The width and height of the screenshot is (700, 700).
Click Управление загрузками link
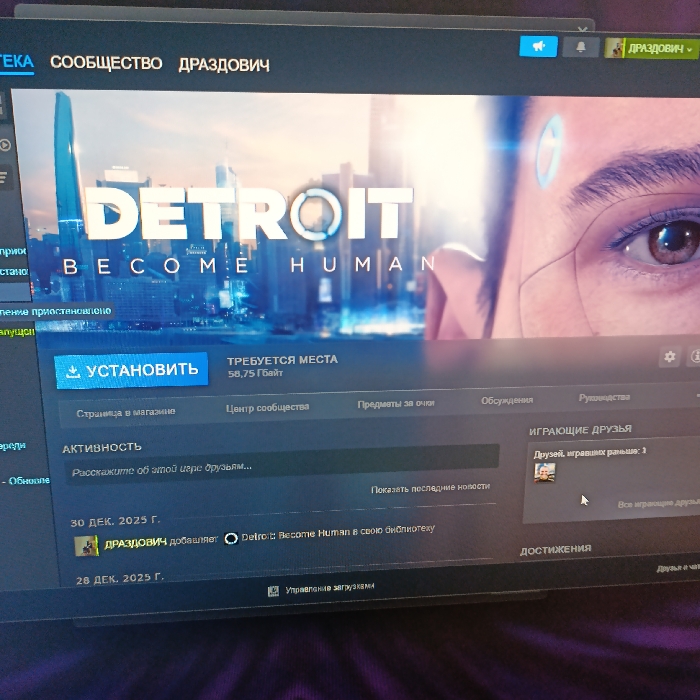tap(329, 589)
